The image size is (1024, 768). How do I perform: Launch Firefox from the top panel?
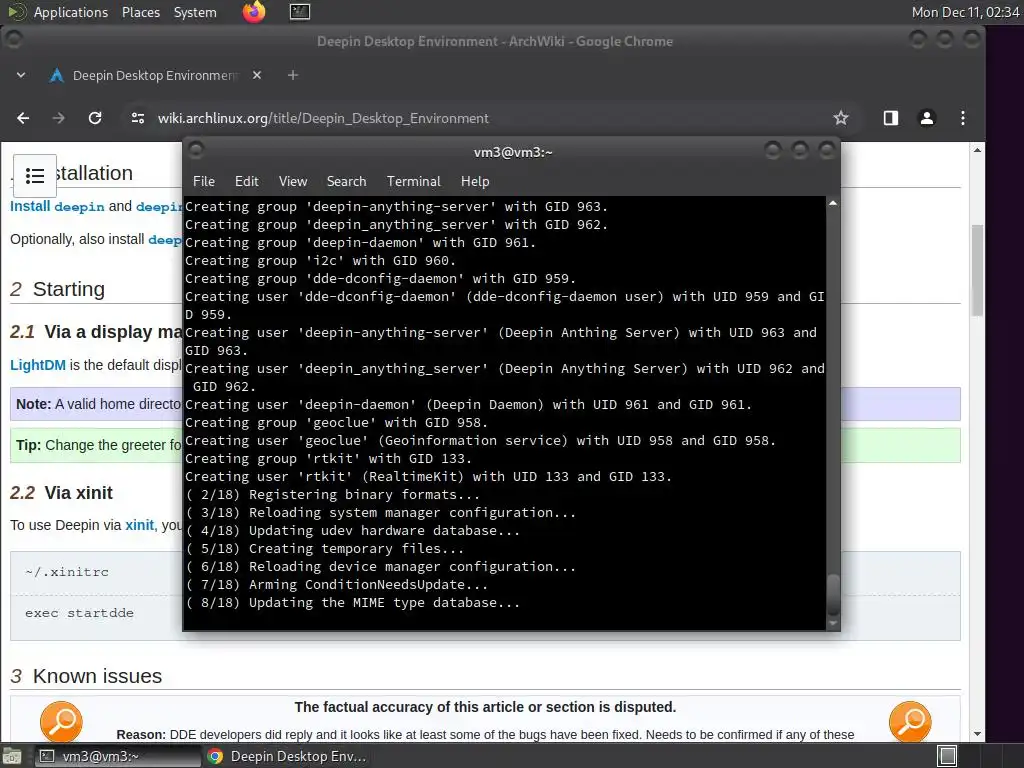[253, 12]
